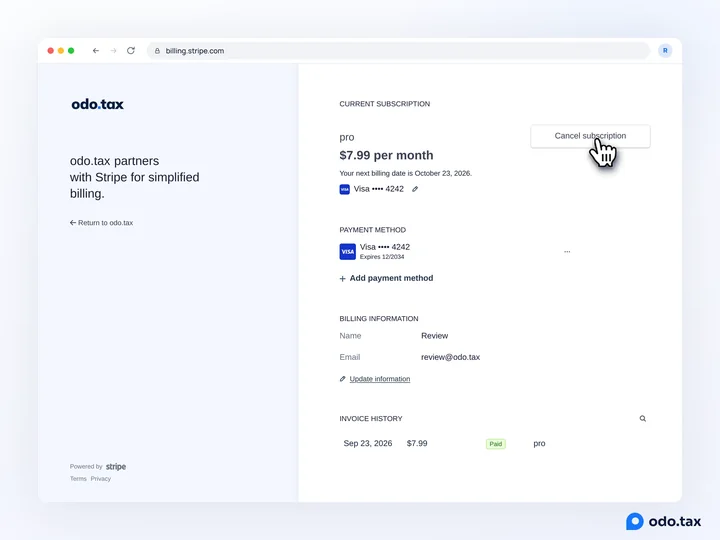Edit the subscription card with the pencil icon

[x=415, y=189]
